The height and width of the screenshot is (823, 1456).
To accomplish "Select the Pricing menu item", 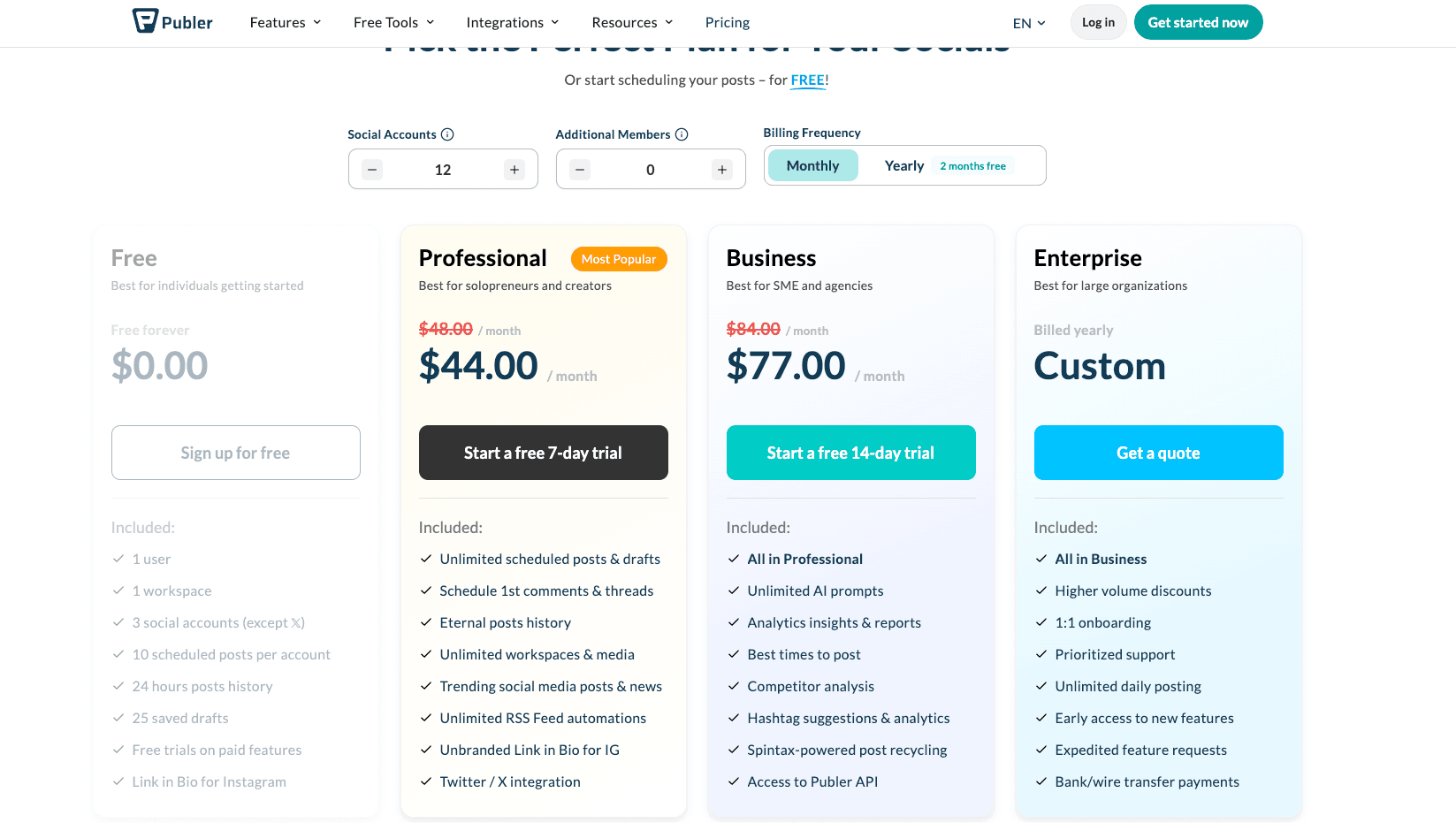I will click(727, 22).
